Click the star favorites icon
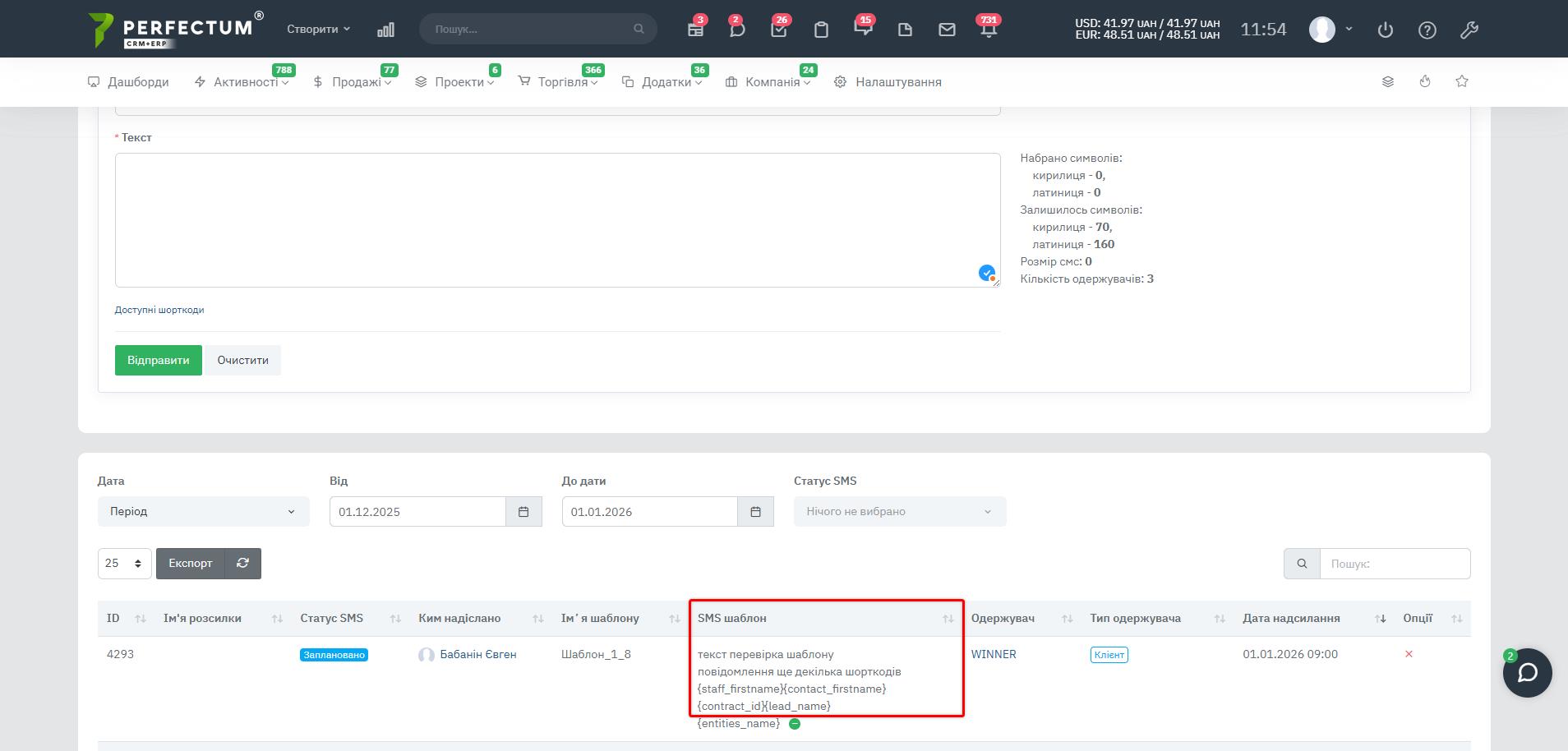This screenshot has height=751, width=1568. coord(1461,81)
